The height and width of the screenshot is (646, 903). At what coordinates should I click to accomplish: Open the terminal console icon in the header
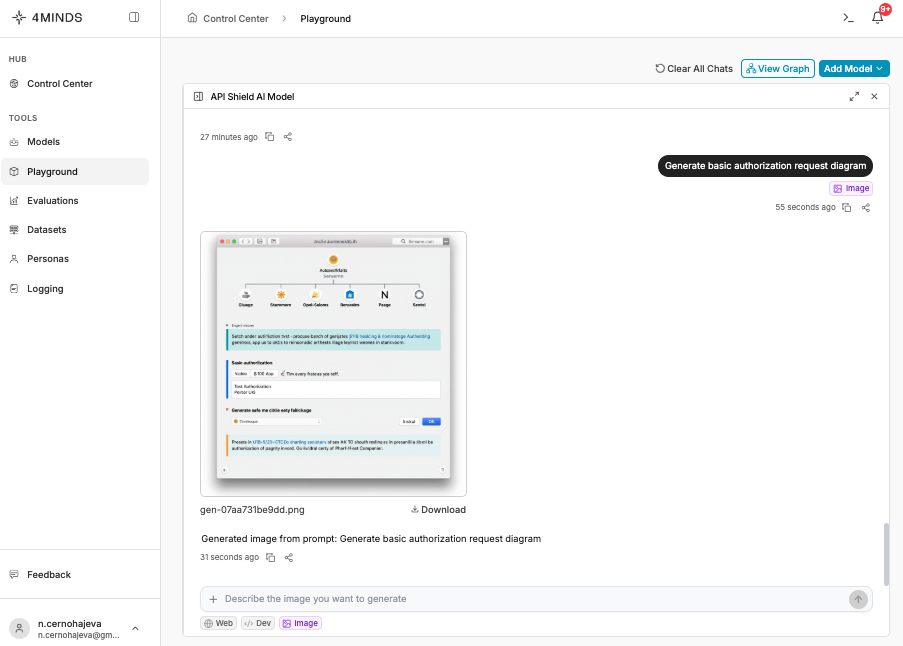pyautogui.click(x=848, y=18)
